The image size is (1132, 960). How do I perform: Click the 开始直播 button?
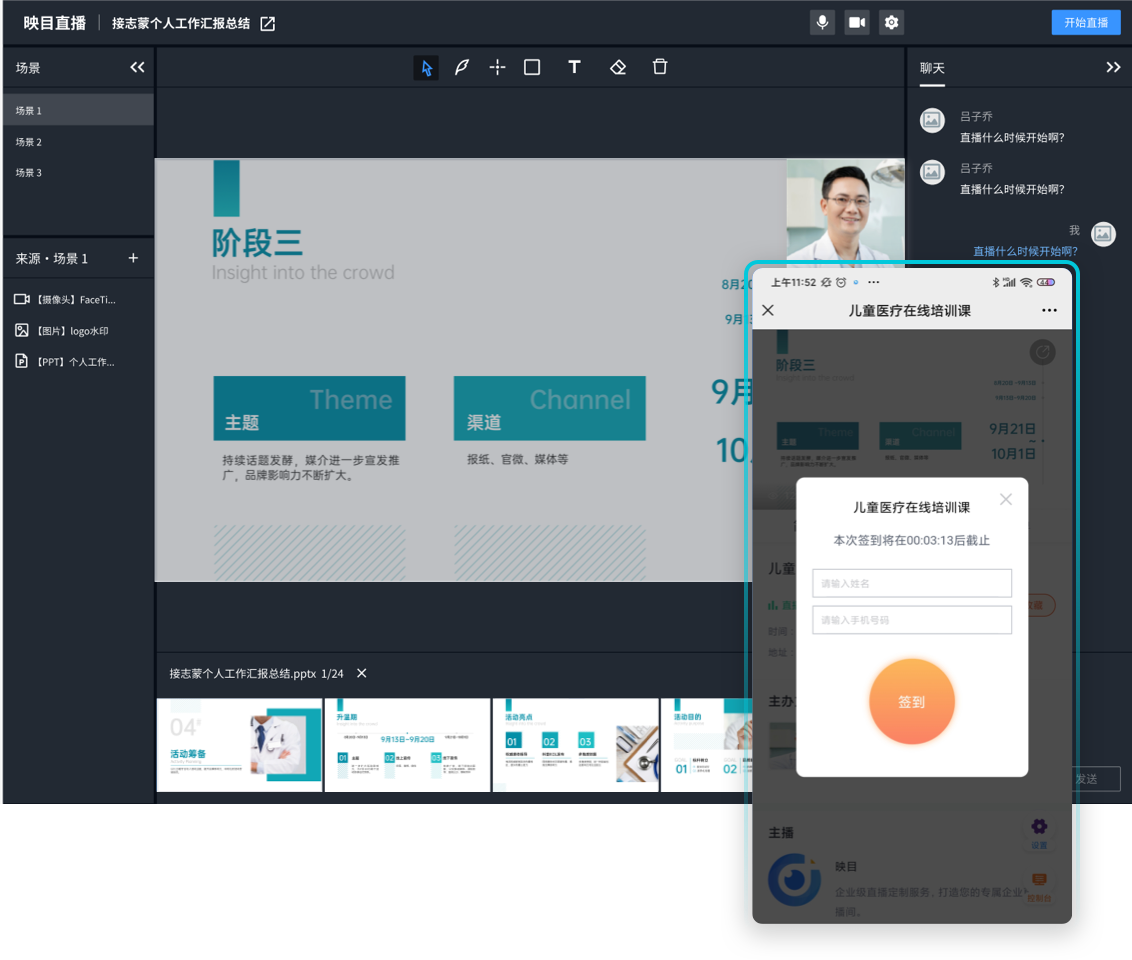pyautogui.click(x=1086, y=22)
